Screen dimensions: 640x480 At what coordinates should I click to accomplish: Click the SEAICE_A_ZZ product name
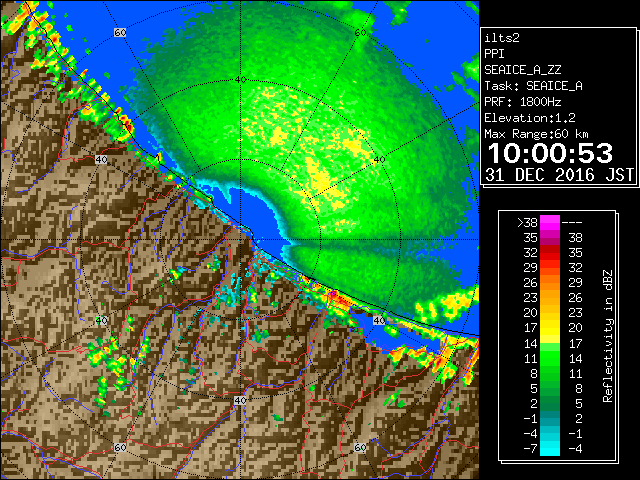click(x=522, y=70)
